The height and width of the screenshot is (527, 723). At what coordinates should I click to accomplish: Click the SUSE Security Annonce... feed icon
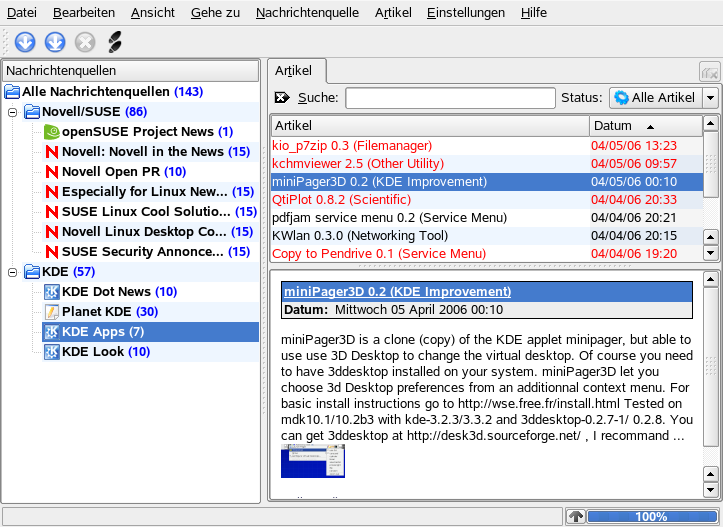pos(52,252)
